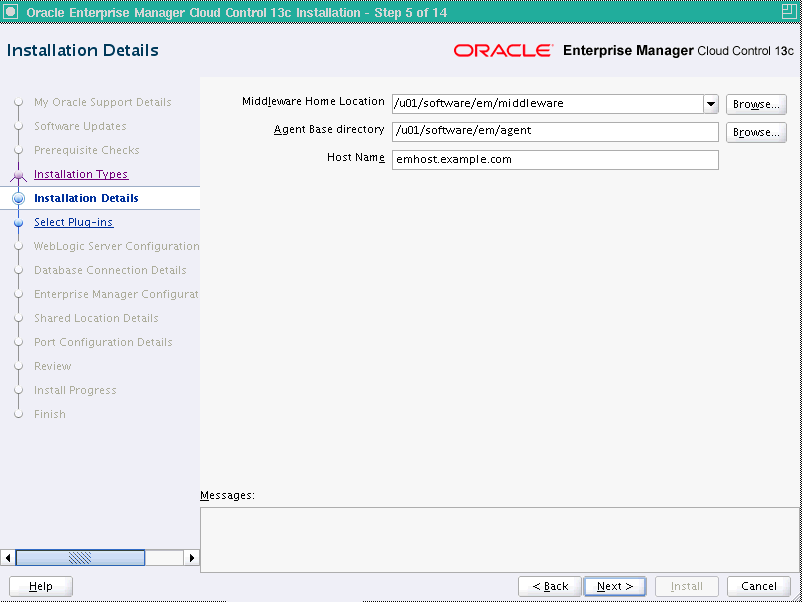Viewport: 802px width, 602px height.
Task: Click the Software Updates step text
Action: click(80, 126)
